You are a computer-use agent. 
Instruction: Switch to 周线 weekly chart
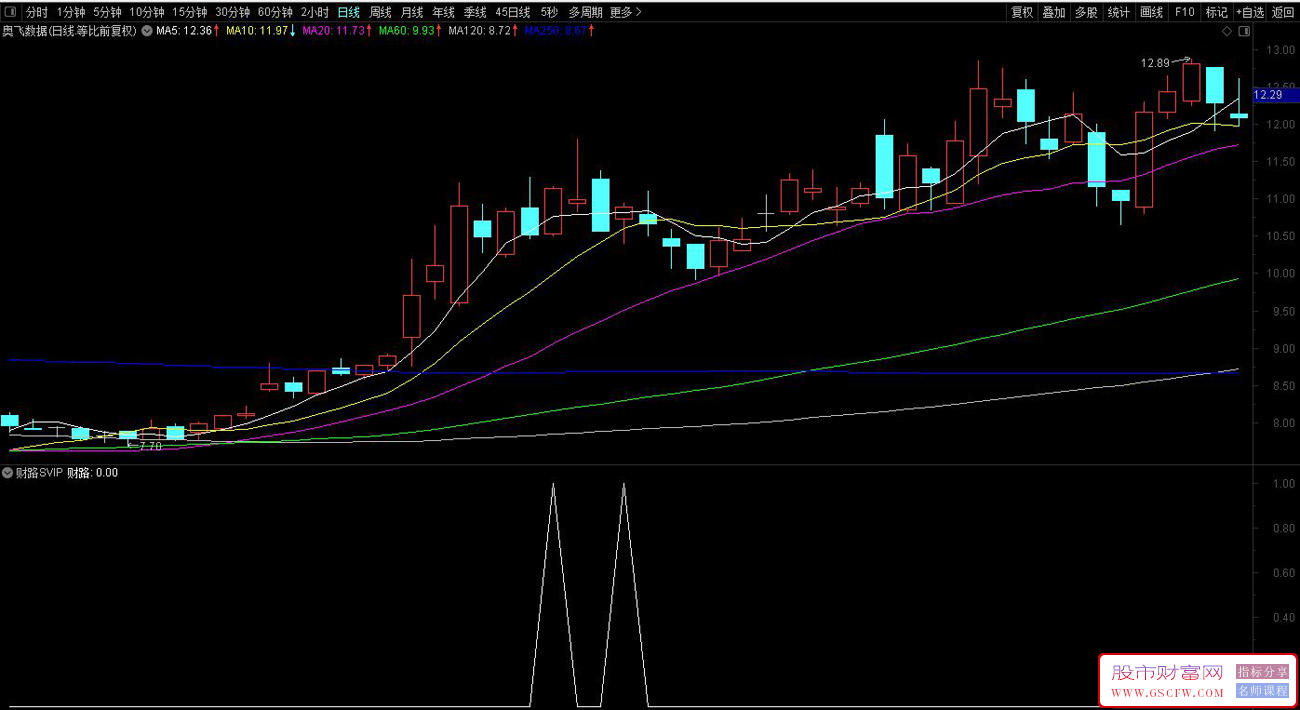point(380,13)
